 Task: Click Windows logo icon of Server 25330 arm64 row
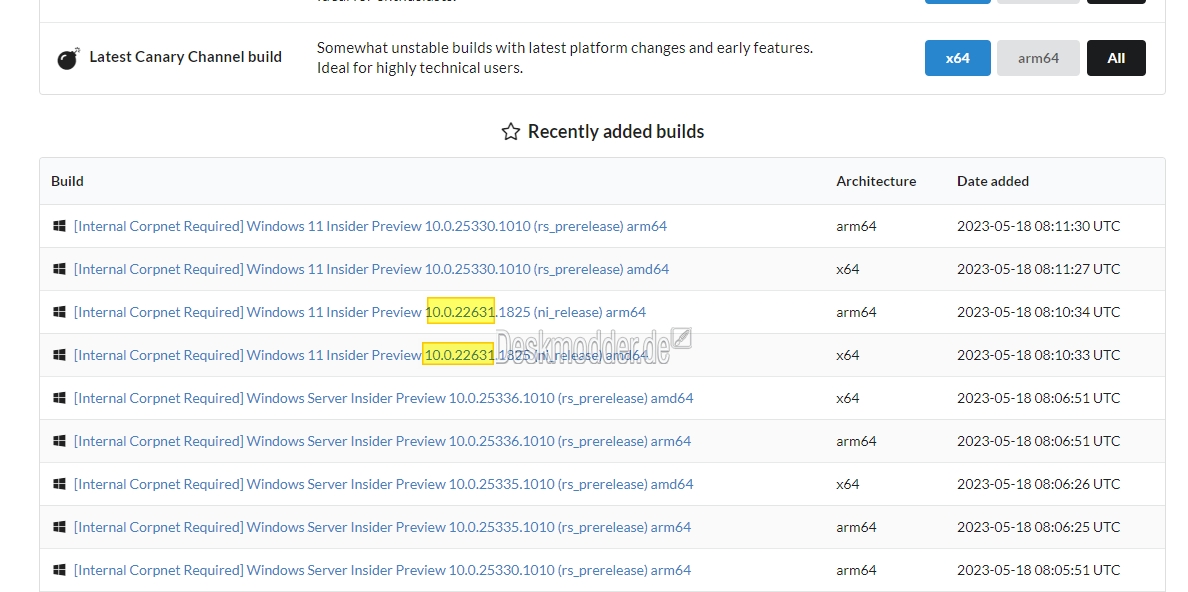(59, 570)
